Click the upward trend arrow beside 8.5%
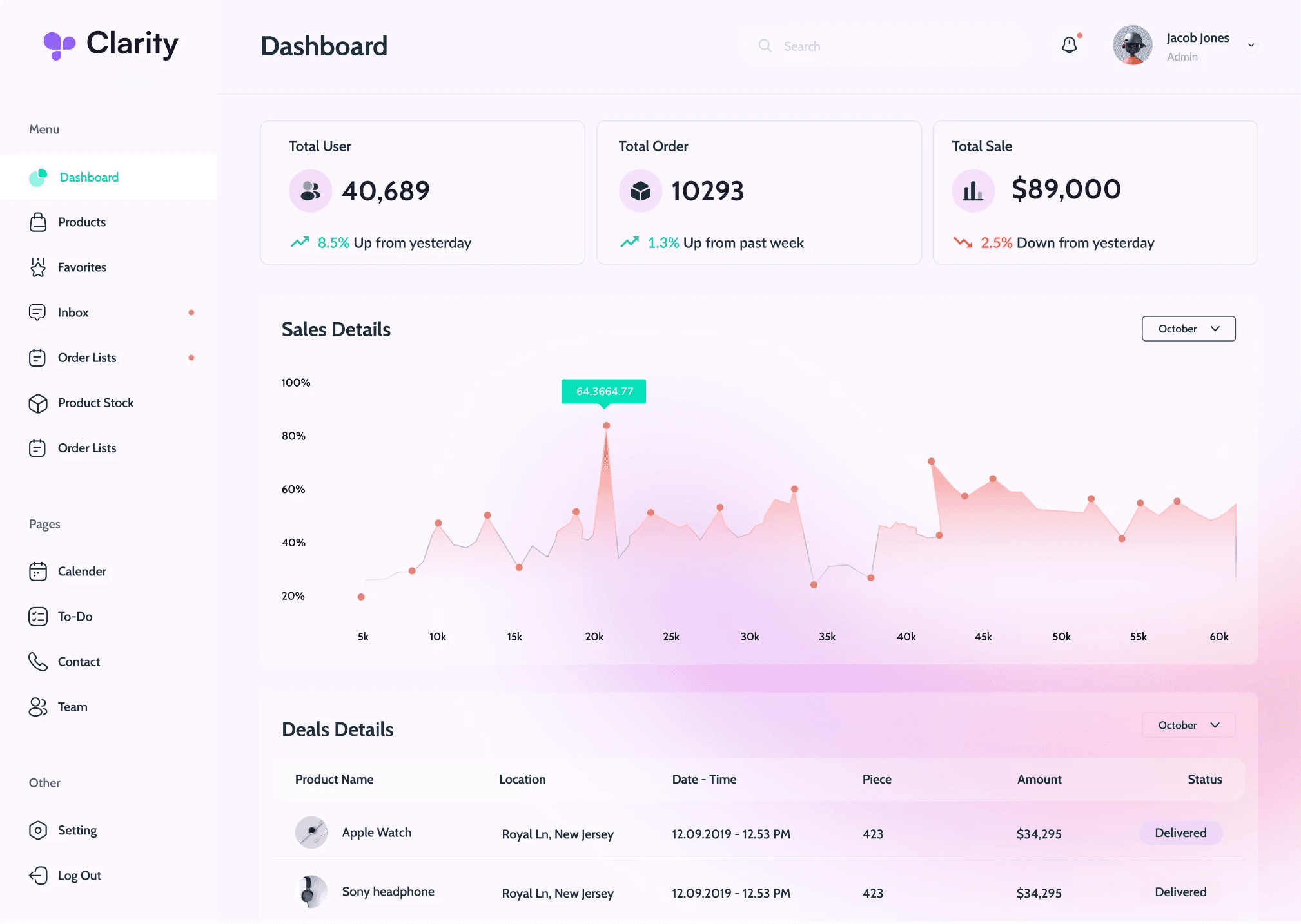 pos(300,242)
